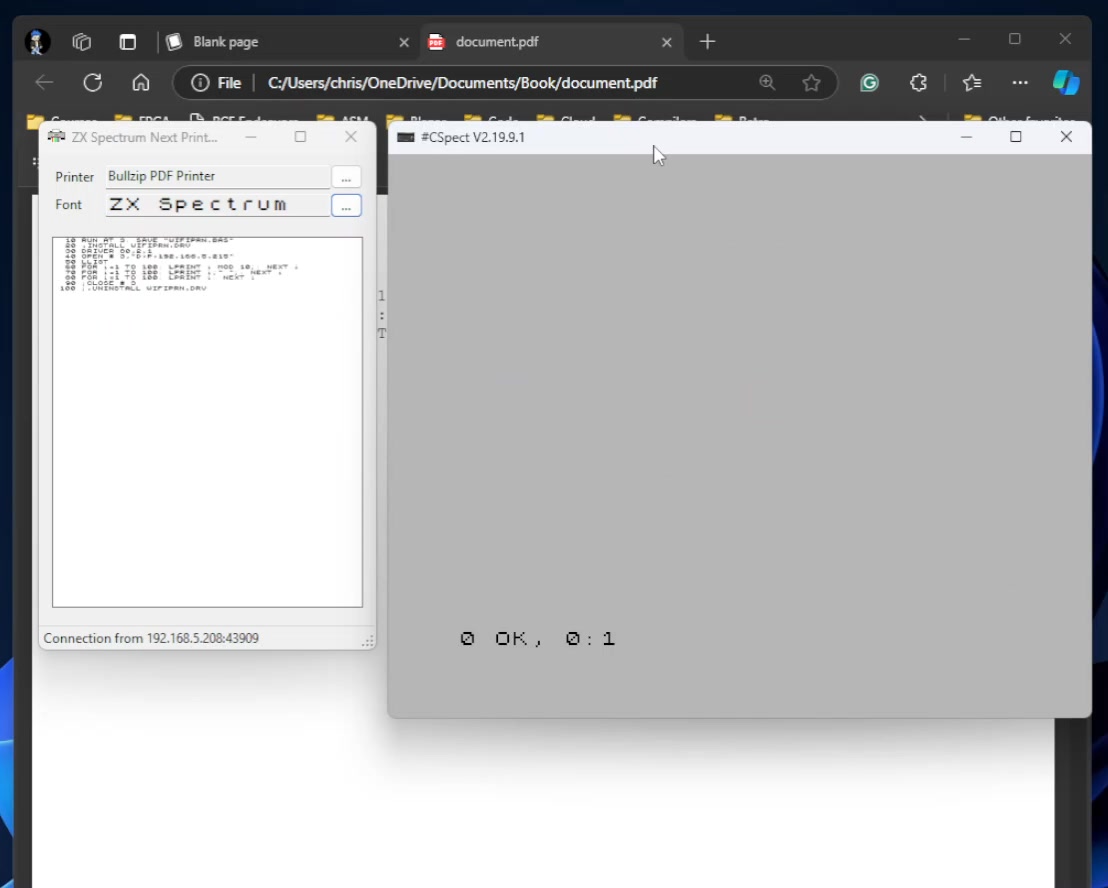The height and width of the screenshot is (888, 1108).
Task: Click the ZX Spectrum Next Printer window icon
Action: click(57, 136)
